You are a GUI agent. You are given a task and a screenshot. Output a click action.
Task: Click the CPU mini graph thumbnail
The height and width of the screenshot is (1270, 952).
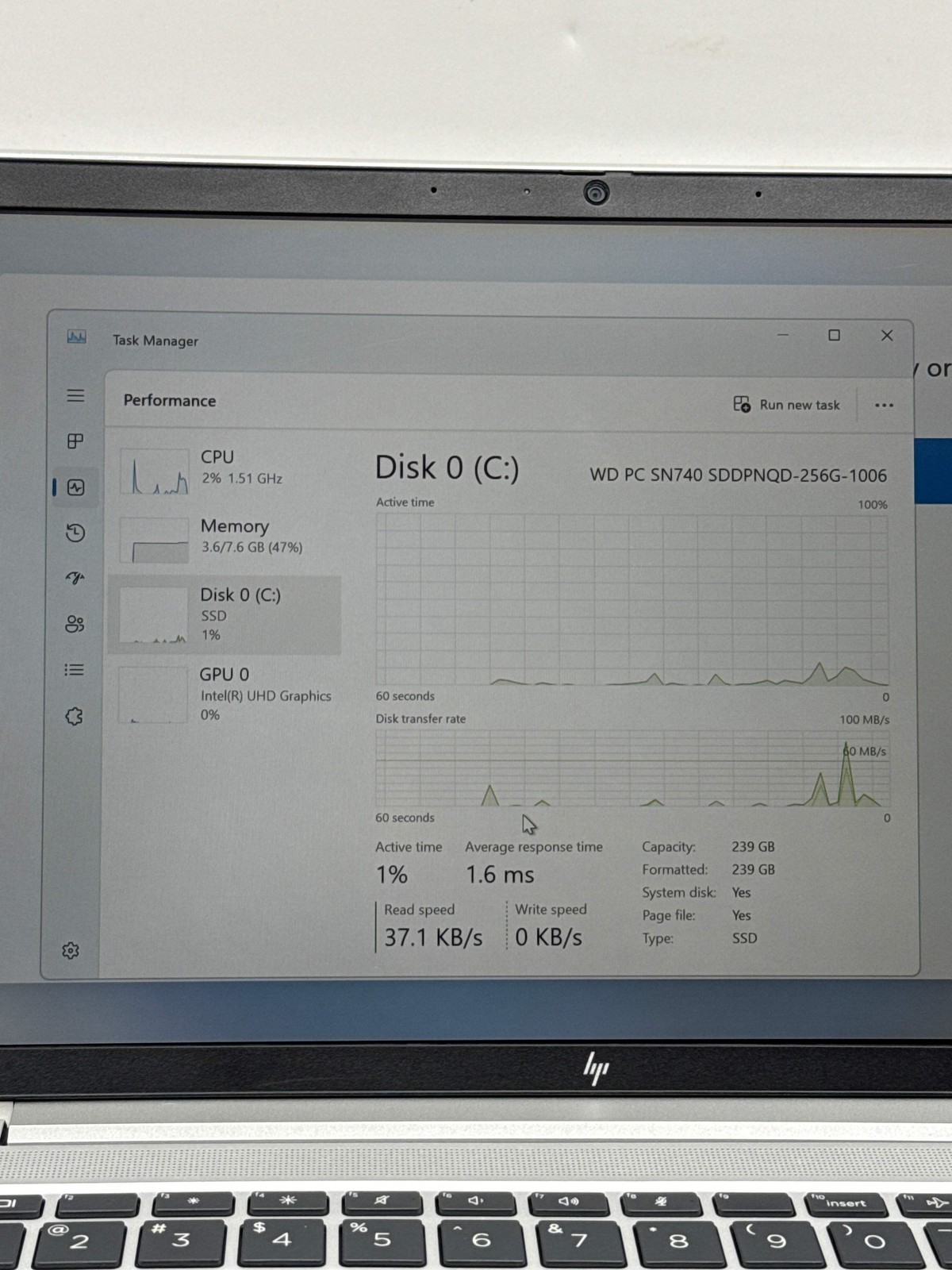155,471
